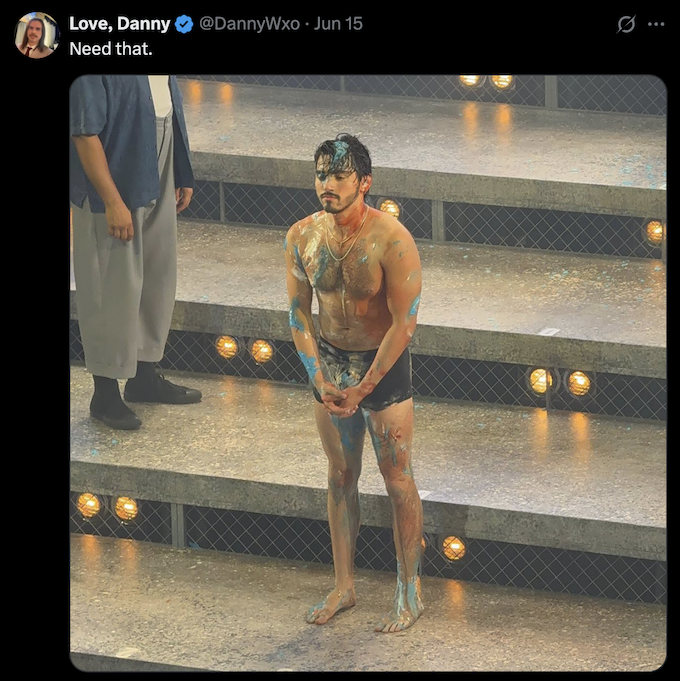The width and height of the screenshot is (680, 681).
Task: Click the blue verified checkmark badge
Action: point(185,24)
